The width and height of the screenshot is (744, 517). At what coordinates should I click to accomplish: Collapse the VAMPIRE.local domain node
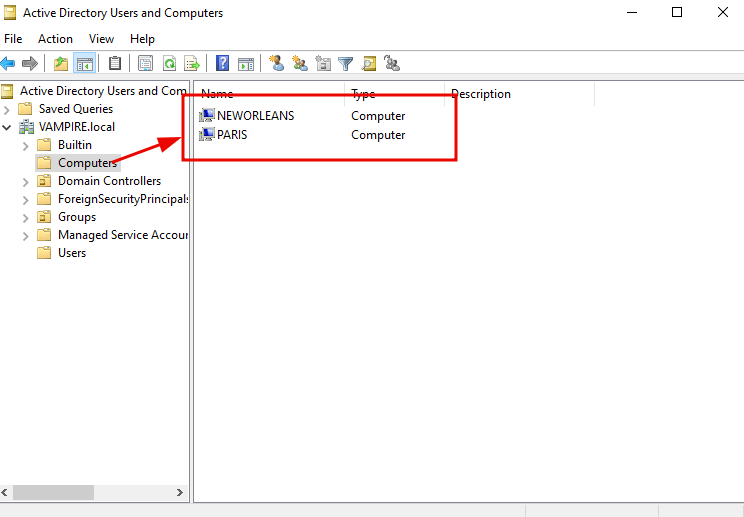coord(7,128)
